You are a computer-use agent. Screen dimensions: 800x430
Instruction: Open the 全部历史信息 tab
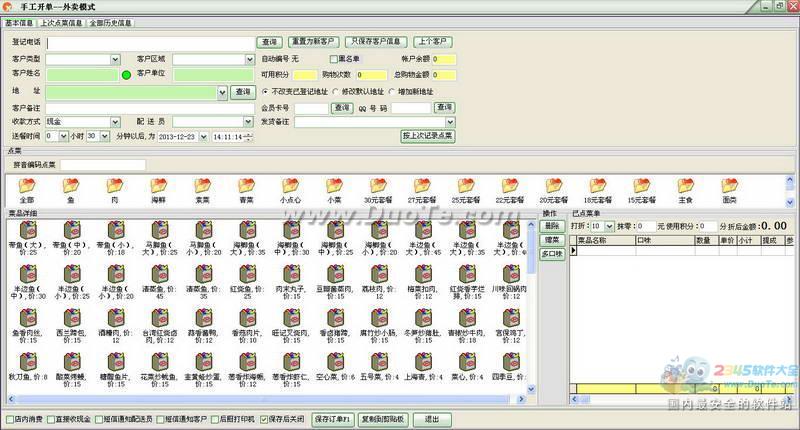tap(110, 21)
